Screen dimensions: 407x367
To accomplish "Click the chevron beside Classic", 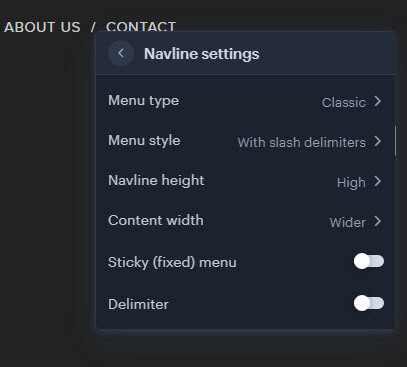I will click(x=377, y=101).
